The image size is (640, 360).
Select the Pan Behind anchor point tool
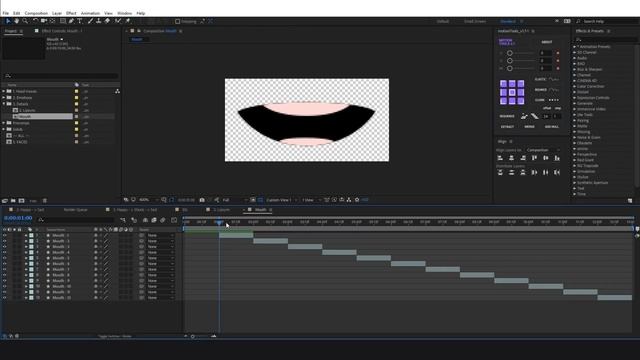point(52,21)
